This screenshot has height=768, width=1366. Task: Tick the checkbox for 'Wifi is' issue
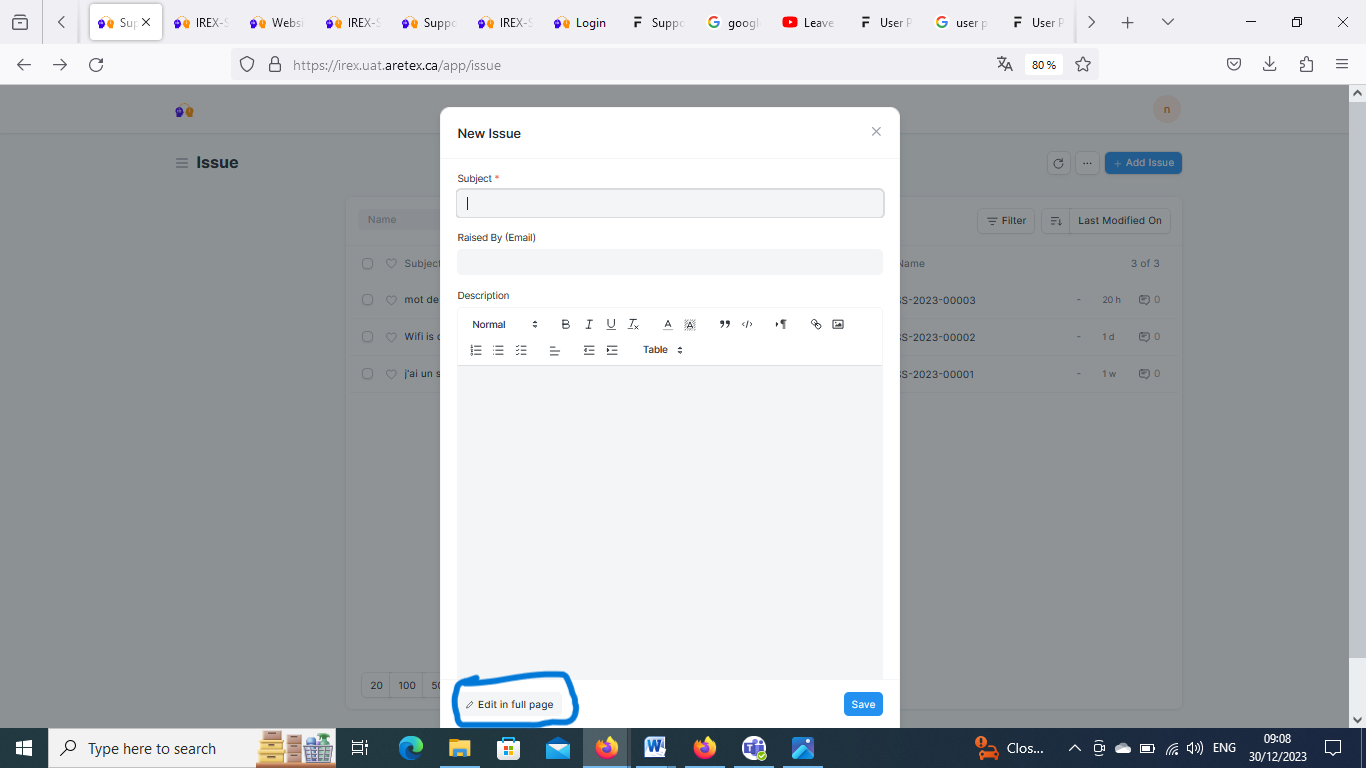click(367, 337)
